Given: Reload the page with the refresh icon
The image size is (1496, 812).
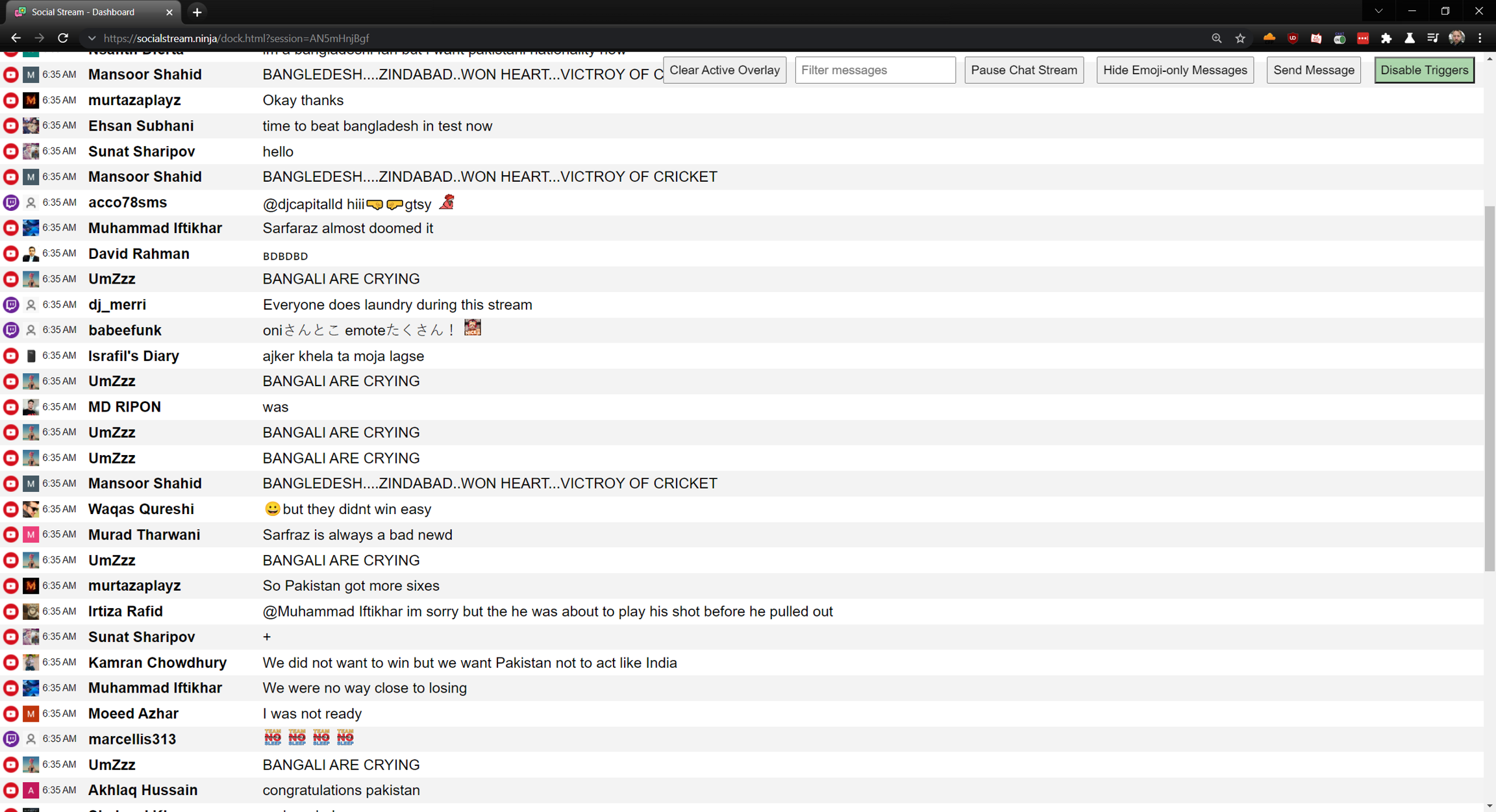Looking at the screenshot, I should [x=63, y=38].
